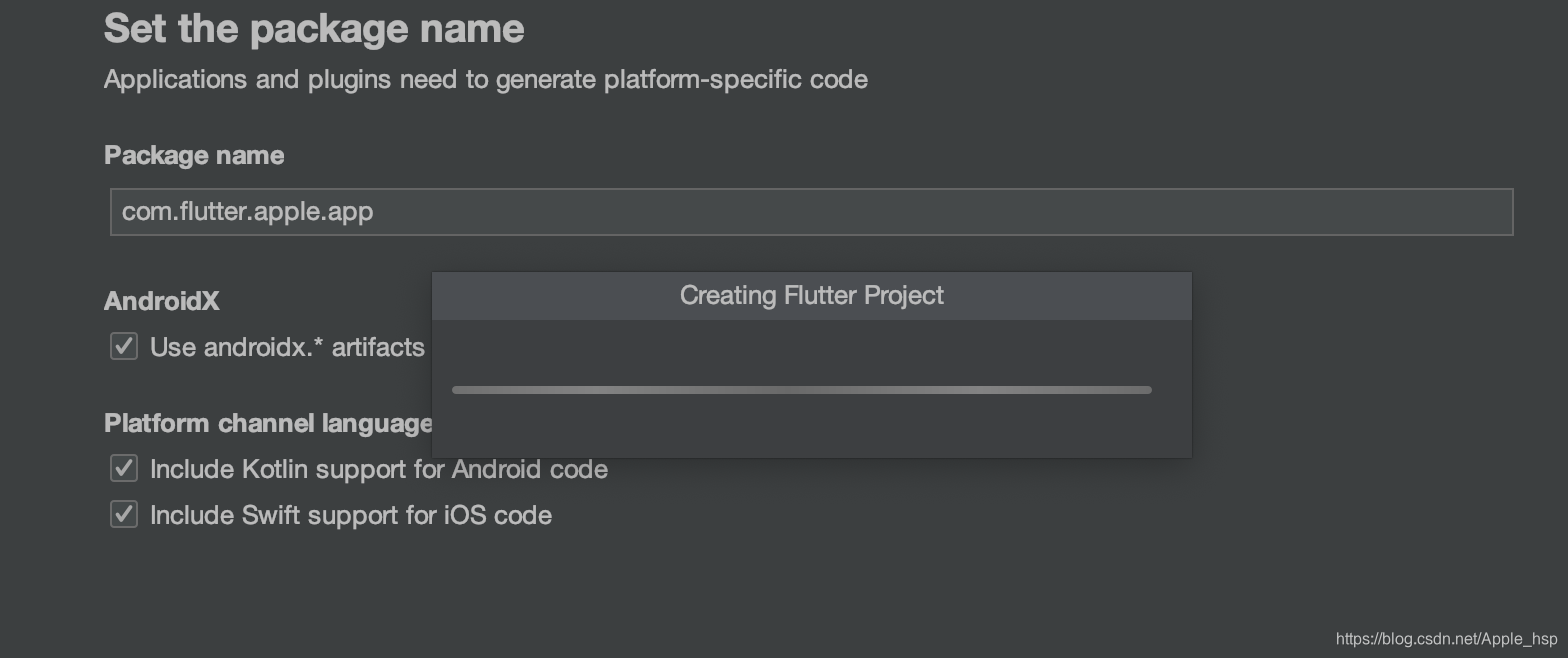Click Include Kotlin support for Android code label

pyautogui.click(x=378, y=469)
